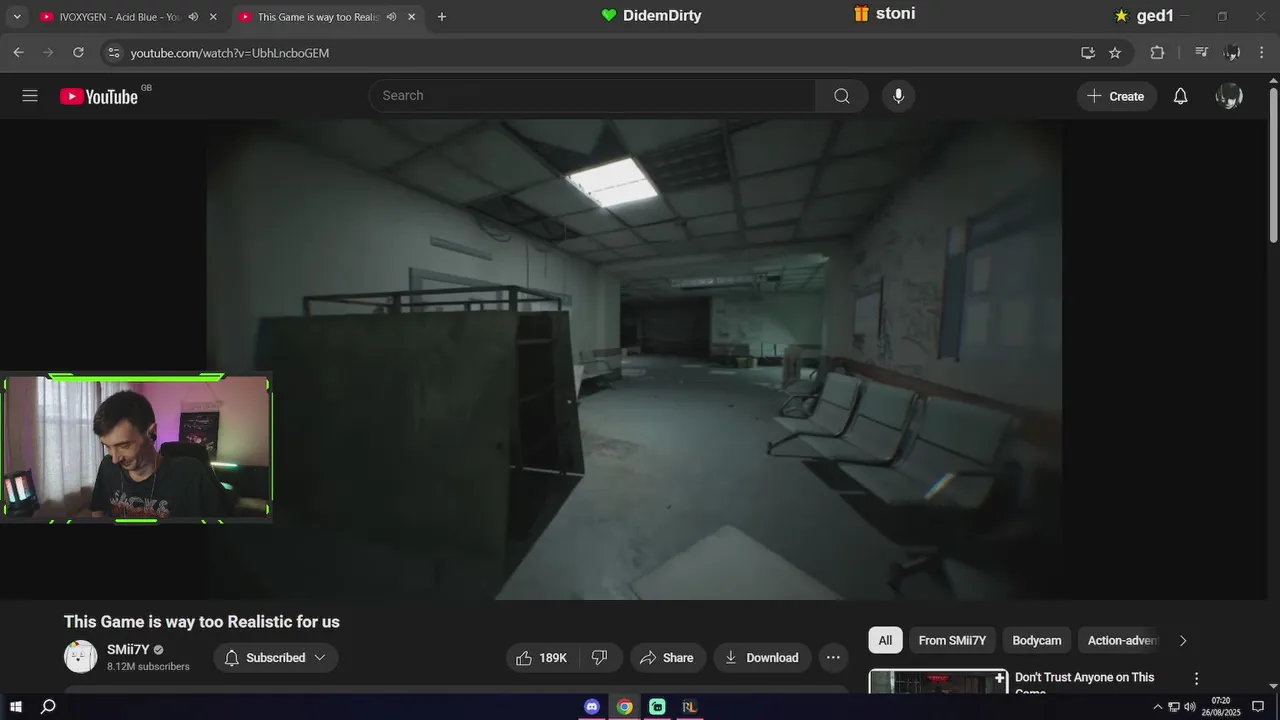This screenshot has width=1280, height=720.
Task: Select the This Game is way too Realistic tab
Action: tap(316, 17)
